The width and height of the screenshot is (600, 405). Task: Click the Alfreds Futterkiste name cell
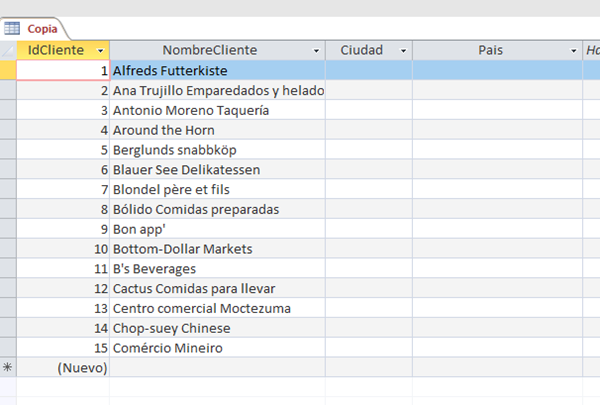tap(217, 71)
